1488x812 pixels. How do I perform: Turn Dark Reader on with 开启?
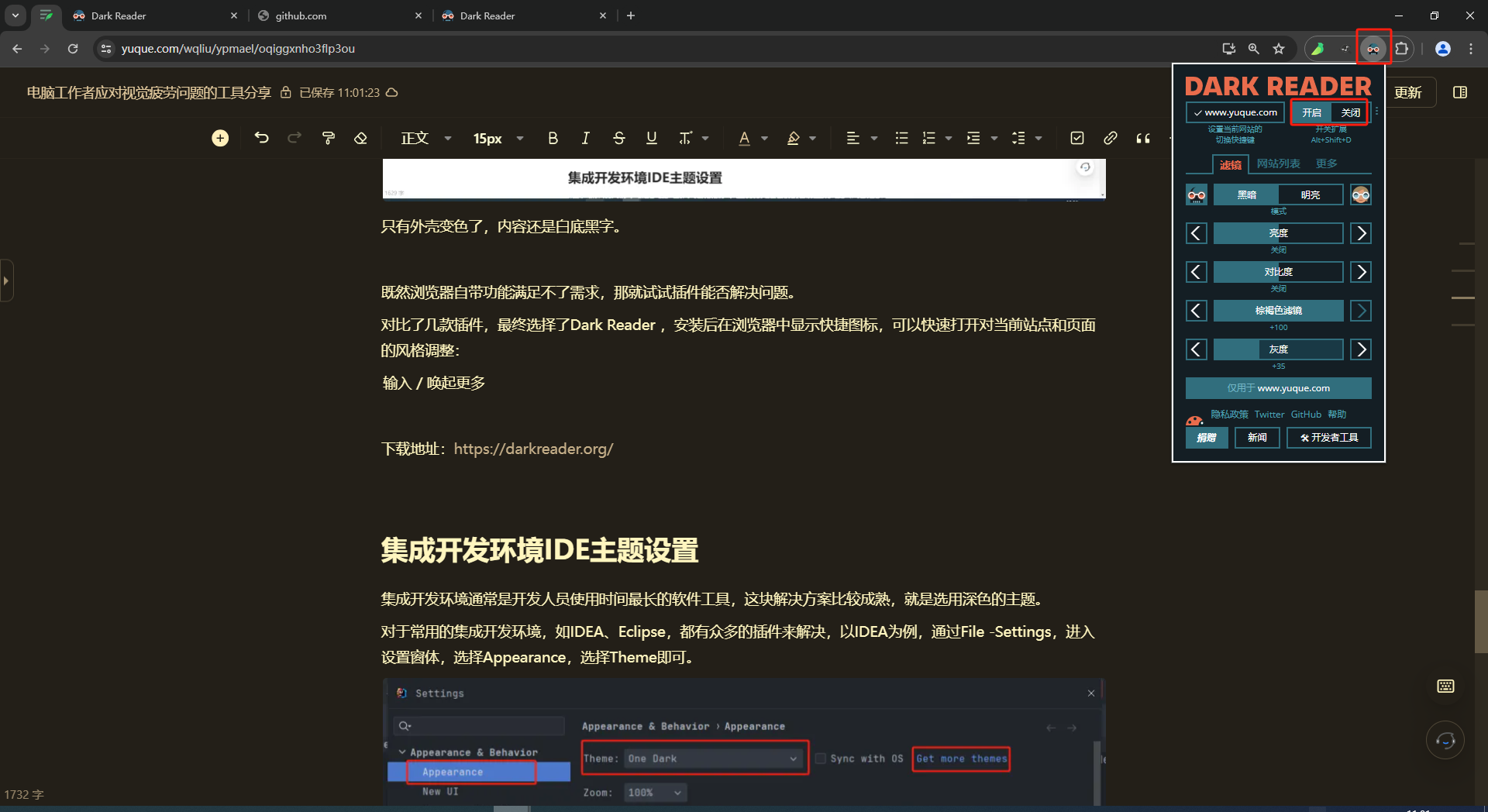pyautogui.click(x=1311, y=112)
